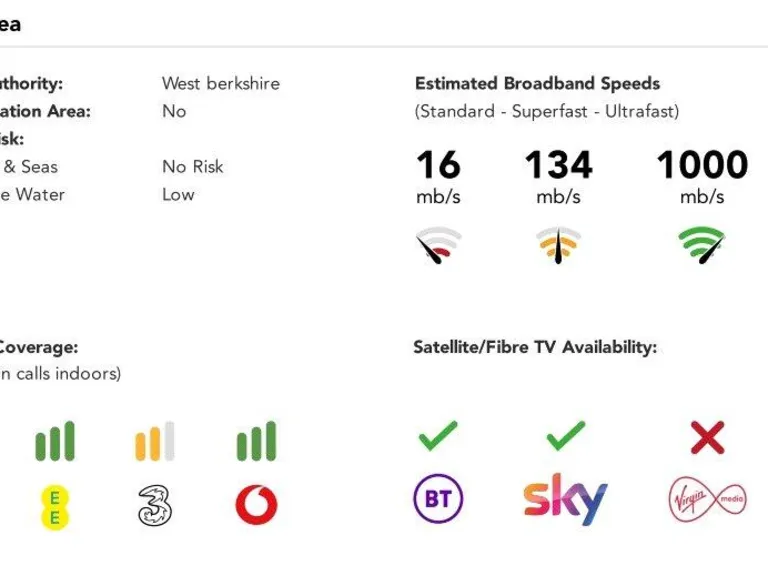Click the EE green signal bars
The height and width of the screenshot is (576, 768).
55,442
